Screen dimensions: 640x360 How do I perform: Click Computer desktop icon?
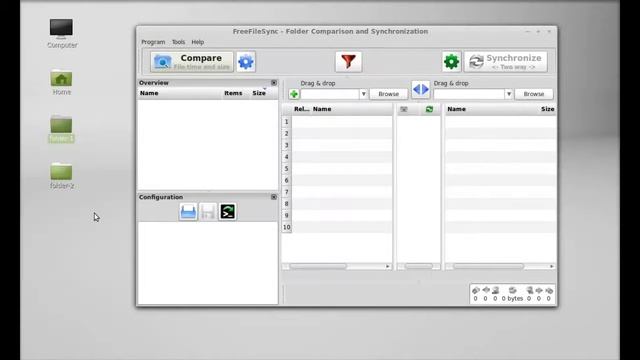pyautogui.click(x=62, y=33)
